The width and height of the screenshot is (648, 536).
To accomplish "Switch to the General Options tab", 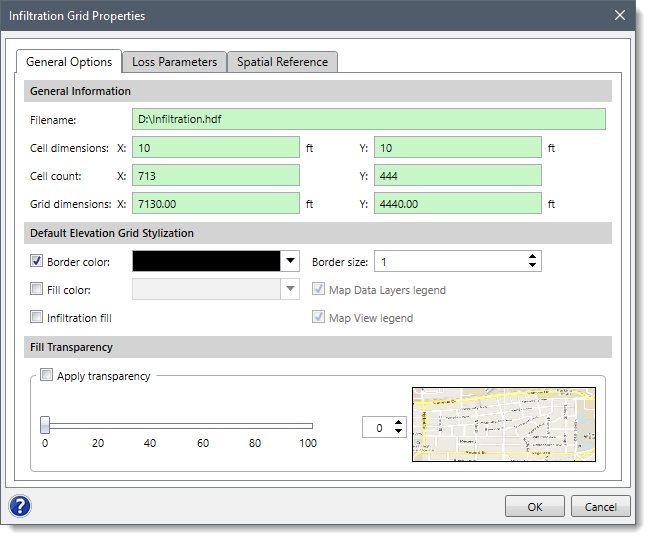I will point(69,62).
